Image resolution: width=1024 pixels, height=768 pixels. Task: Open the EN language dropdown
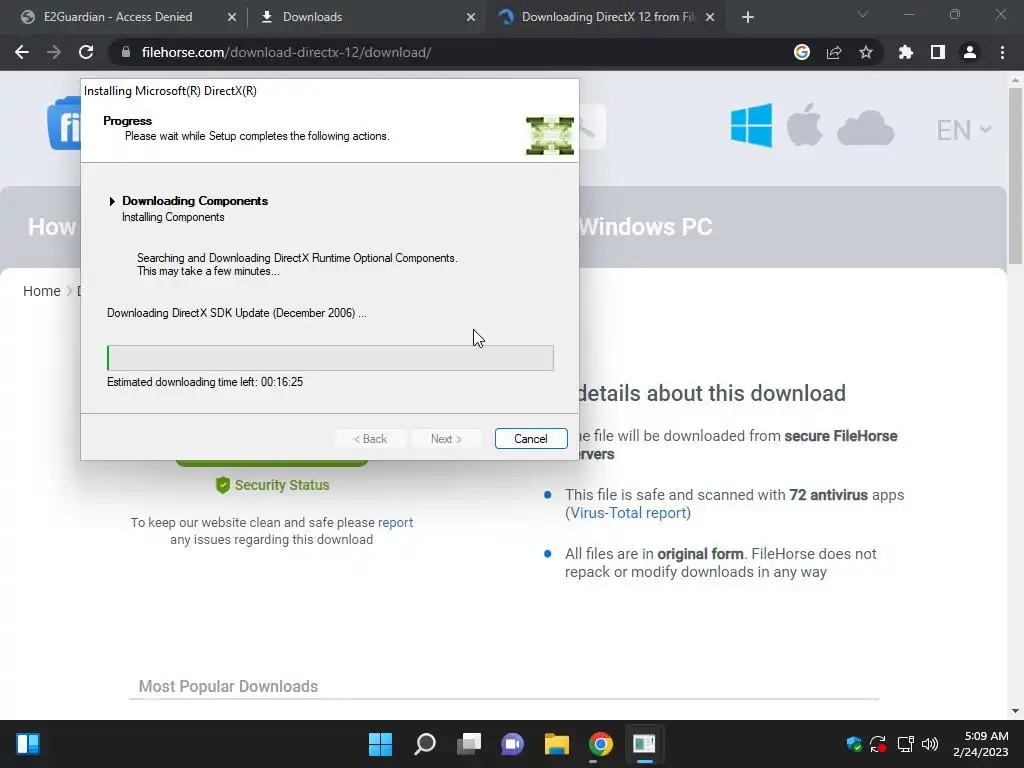coord(964,130)
